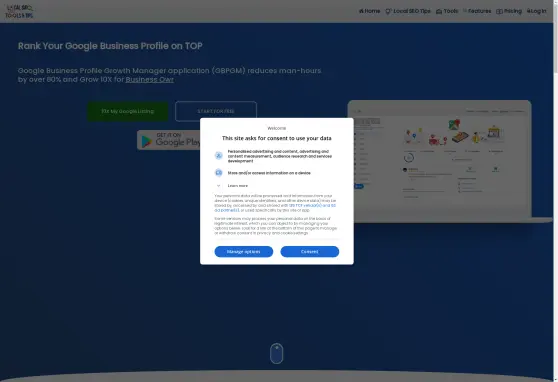Click Log In in the header
This screenshot has width=558, height=382.
[536, 11]
